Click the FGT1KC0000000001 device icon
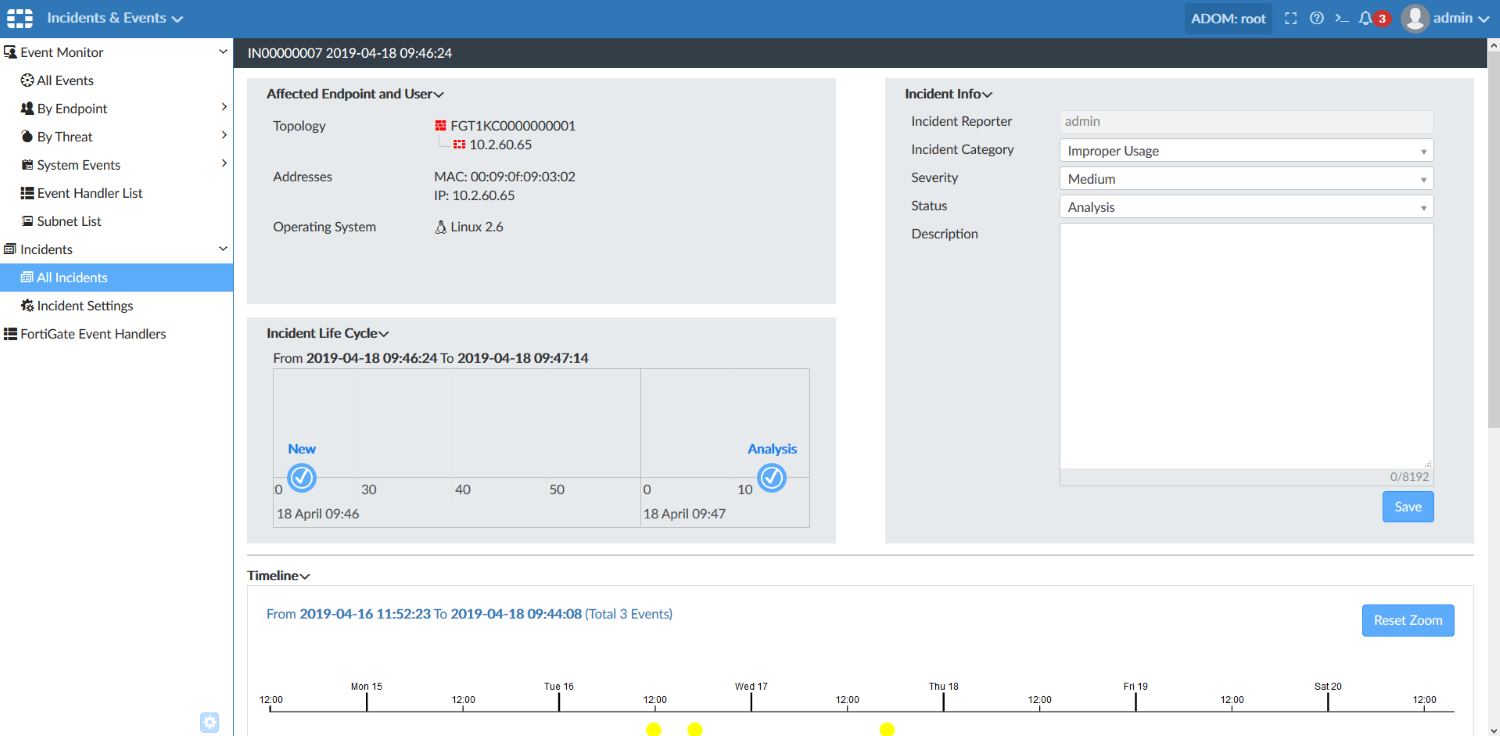This screenshot has height=736, width=1500. coord(440,126)
